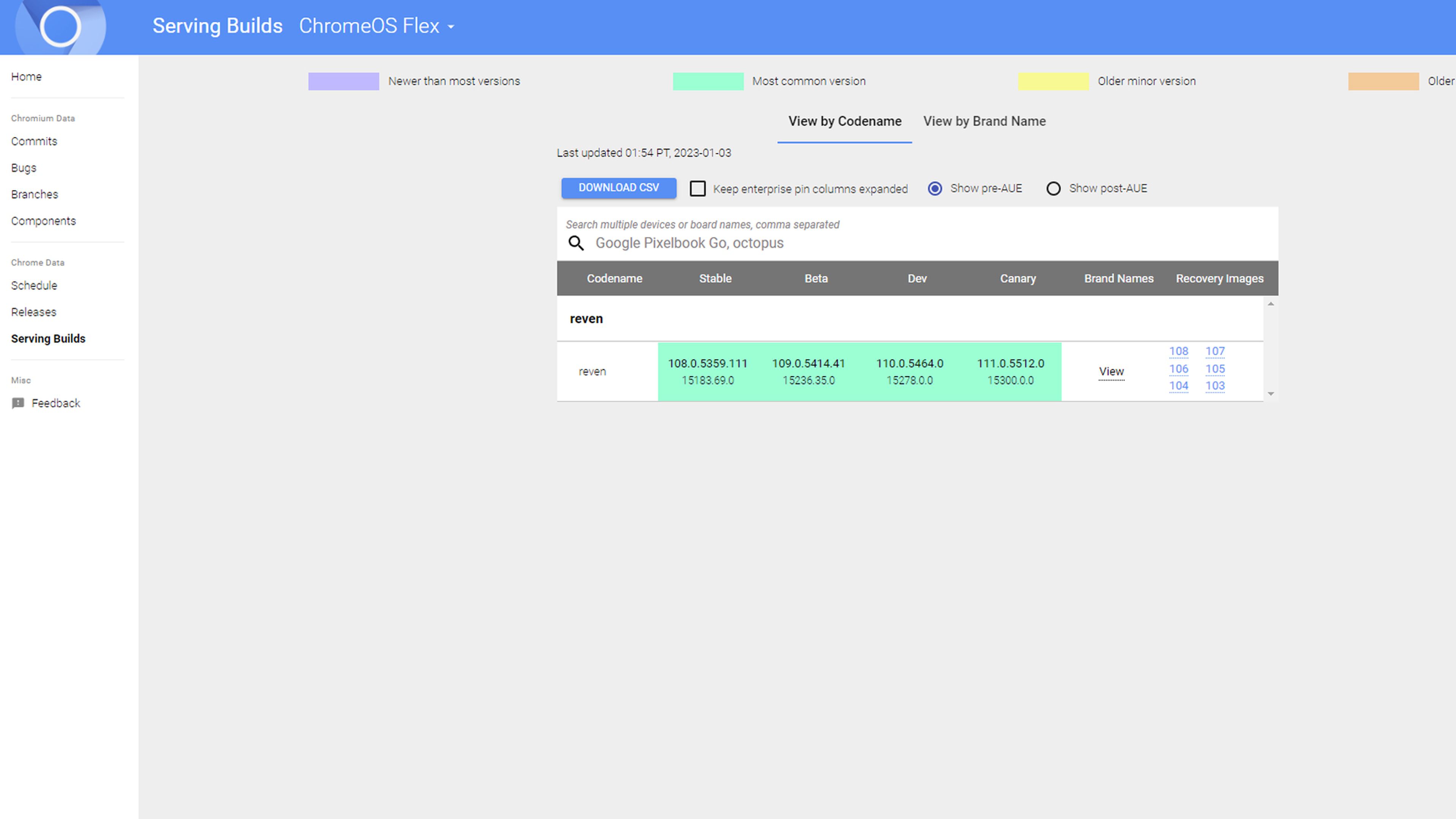Open recovery image 108 link

pyautogui.click(x=1178, y=351)
